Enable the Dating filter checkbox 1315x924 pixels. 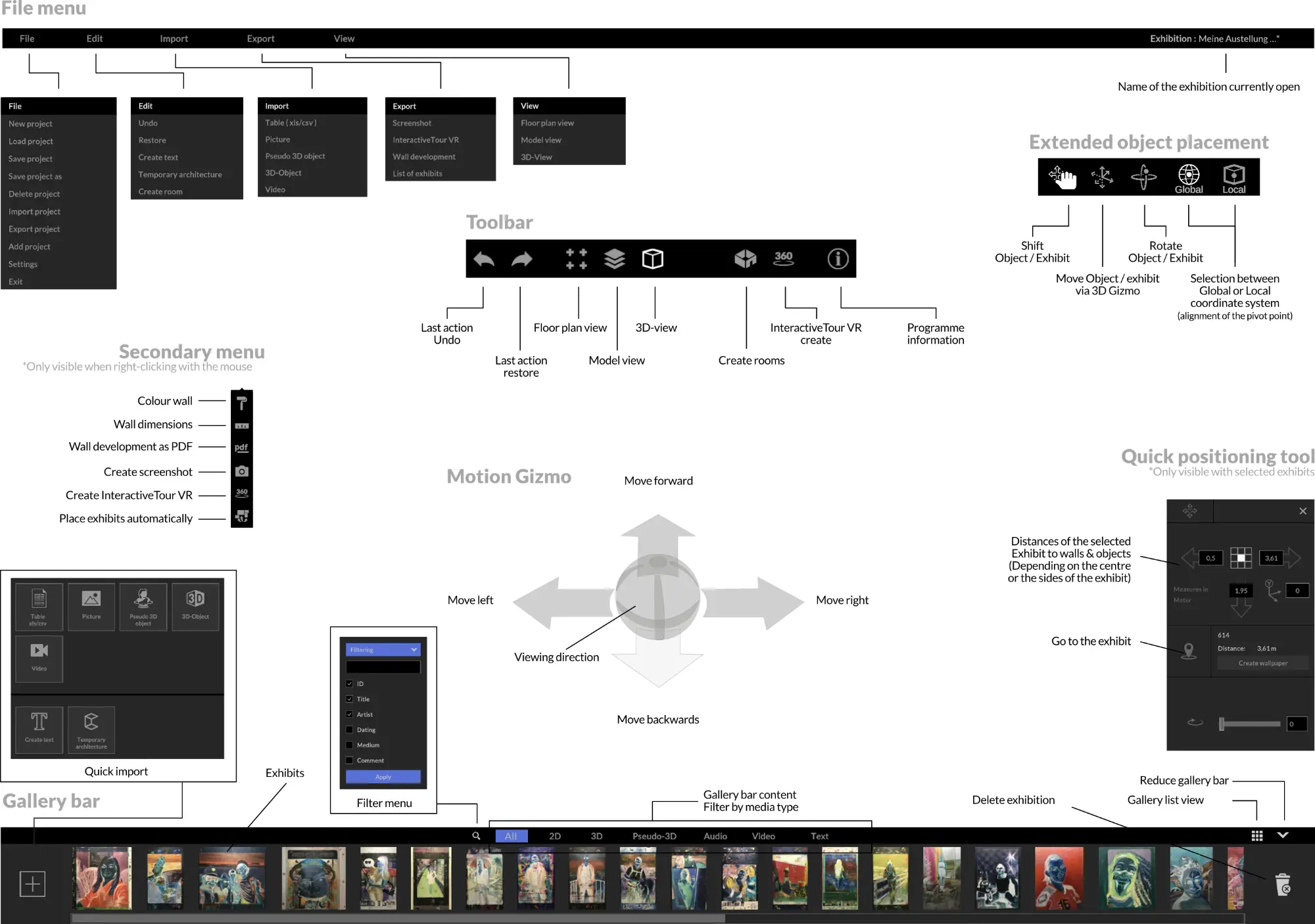[350, 729]
